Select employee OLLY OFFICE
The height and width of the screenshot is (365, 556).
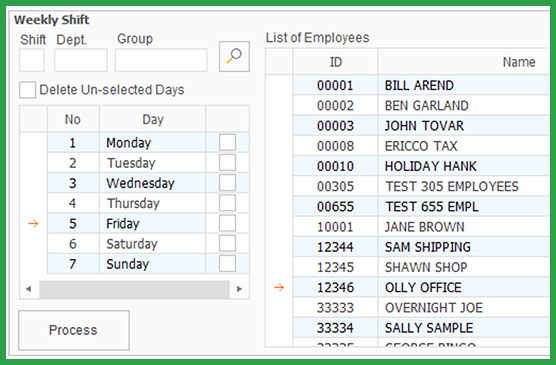tap(464, 287)
